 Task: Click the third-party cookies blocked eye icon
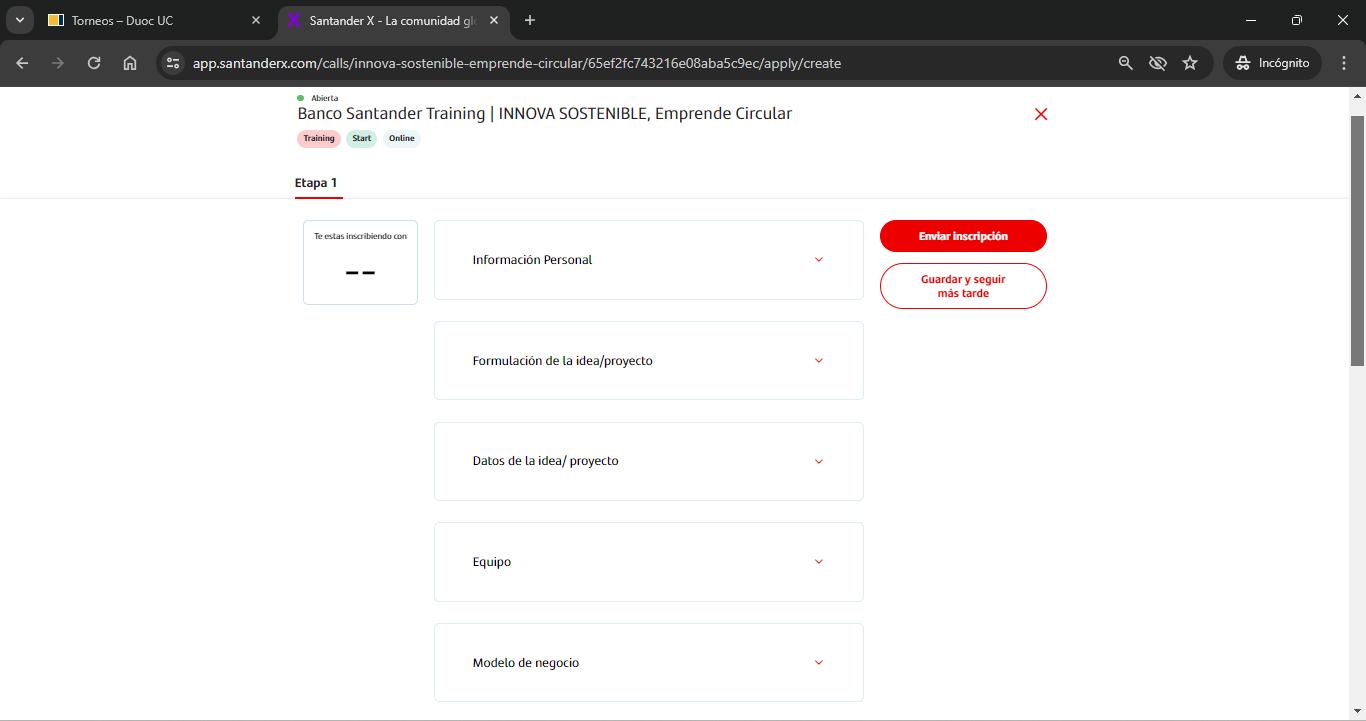[1158, 63]
